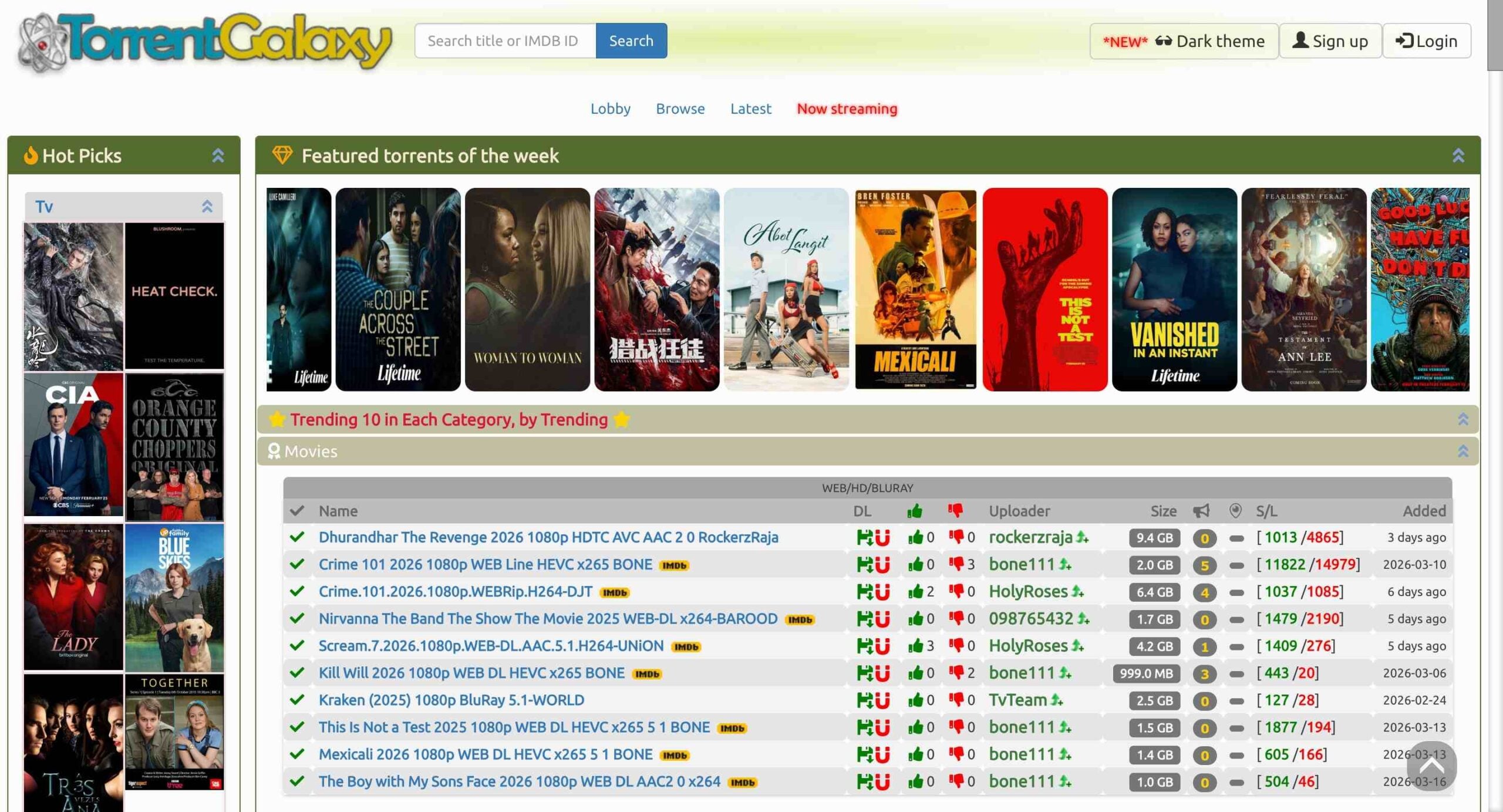The image size is (1503, 812).
Task: Click the TorrentGalaxy logo
Action: pyautogui.click(x=204, y=42)
